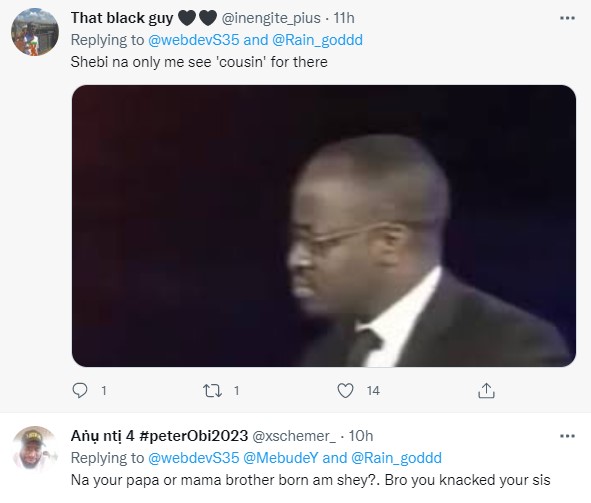Click the retweet arrows icon
591x503 pixels.
point(212,391)
